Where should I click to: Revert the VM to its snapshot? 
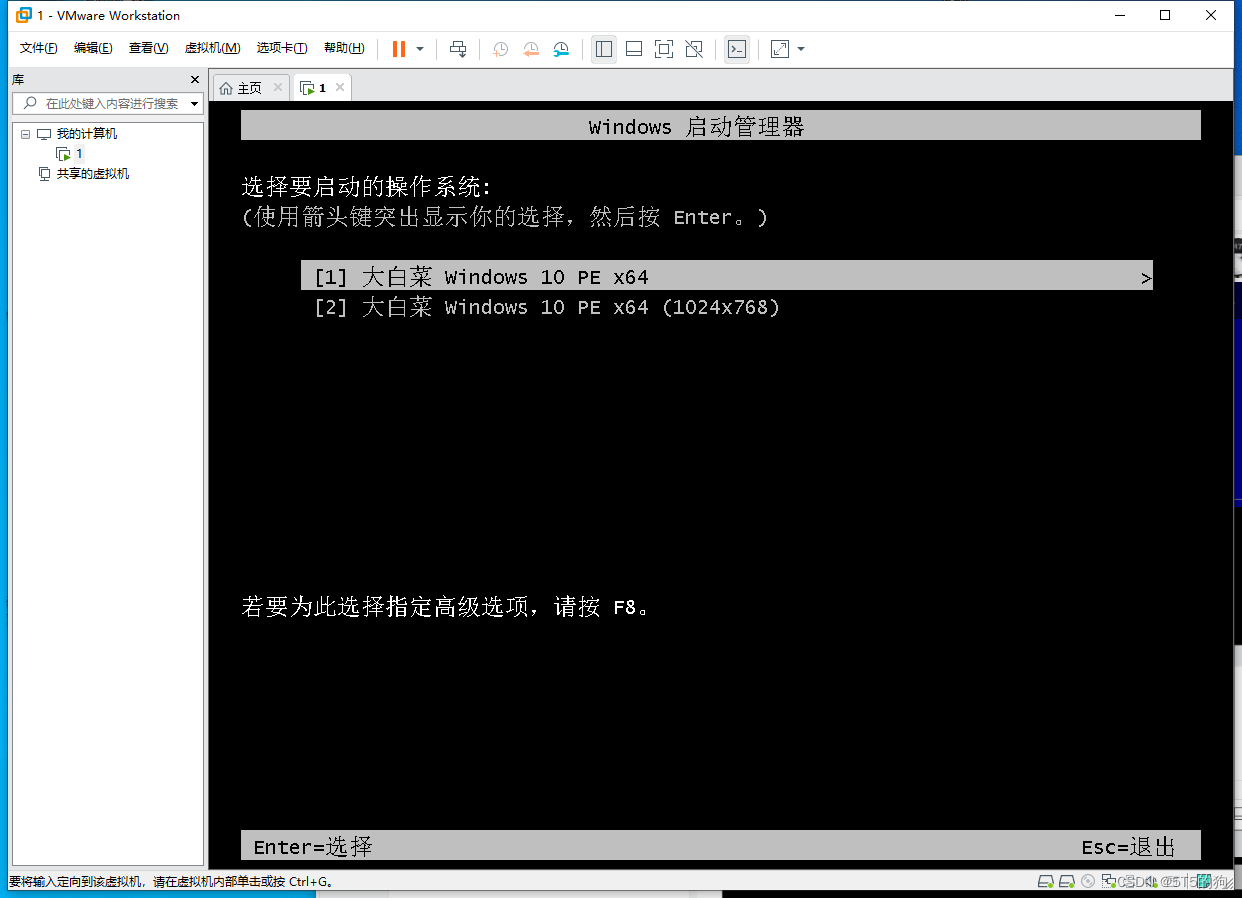(x=531, y=48)
